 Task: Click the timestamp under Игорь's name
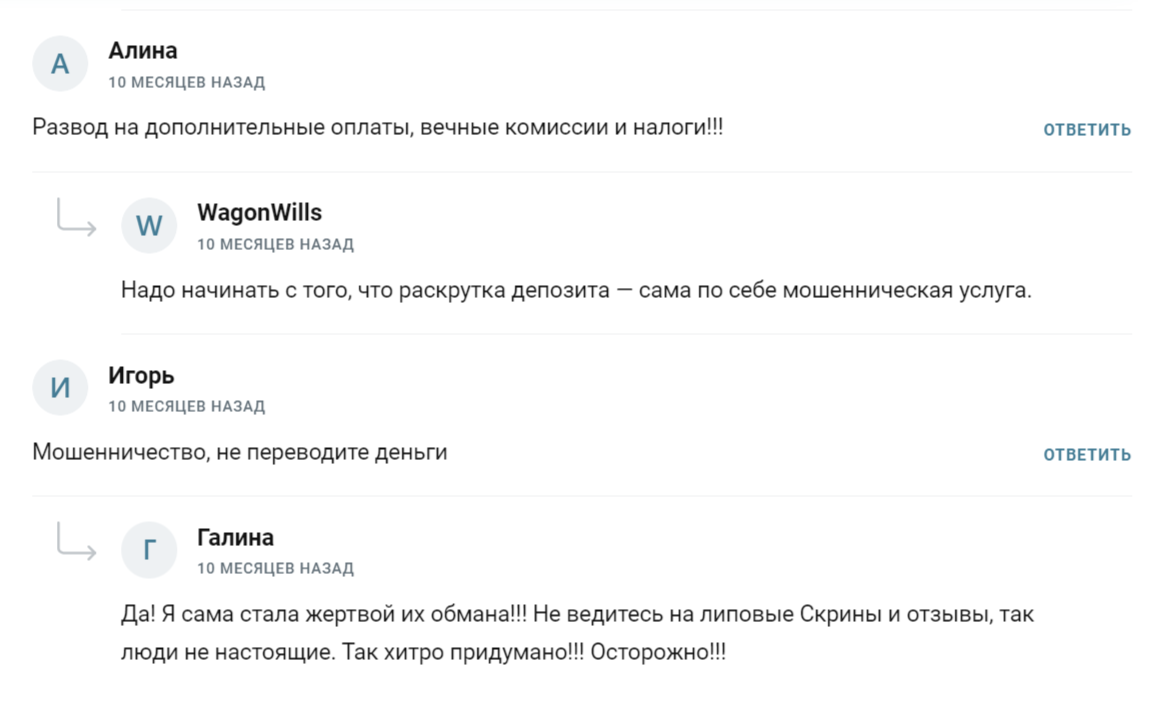186,406
